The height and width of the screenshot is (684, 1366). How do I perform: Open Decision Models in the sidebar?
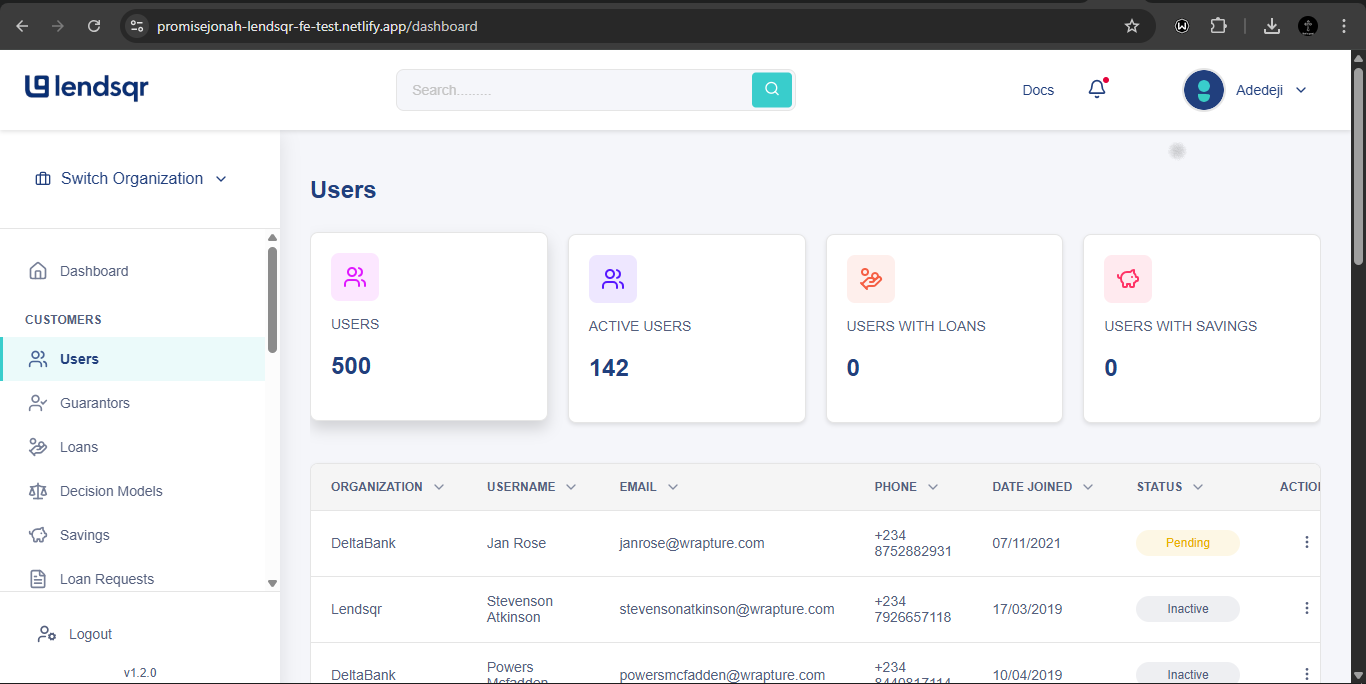pos(111,491)
